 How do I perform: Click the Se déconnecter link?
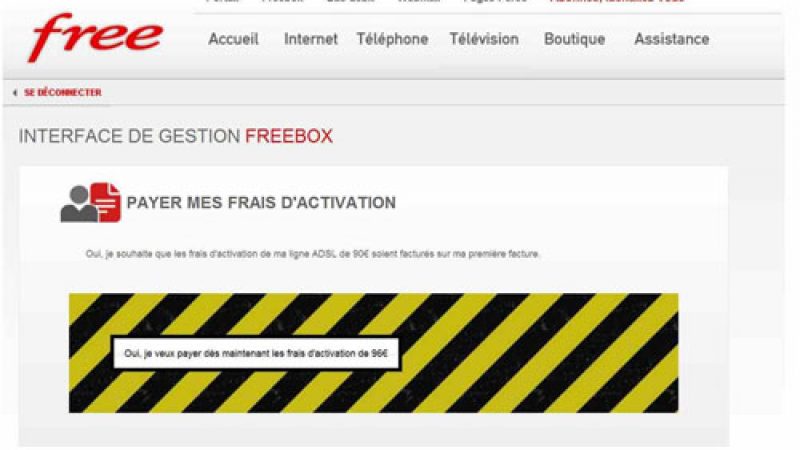click(63, 93)
